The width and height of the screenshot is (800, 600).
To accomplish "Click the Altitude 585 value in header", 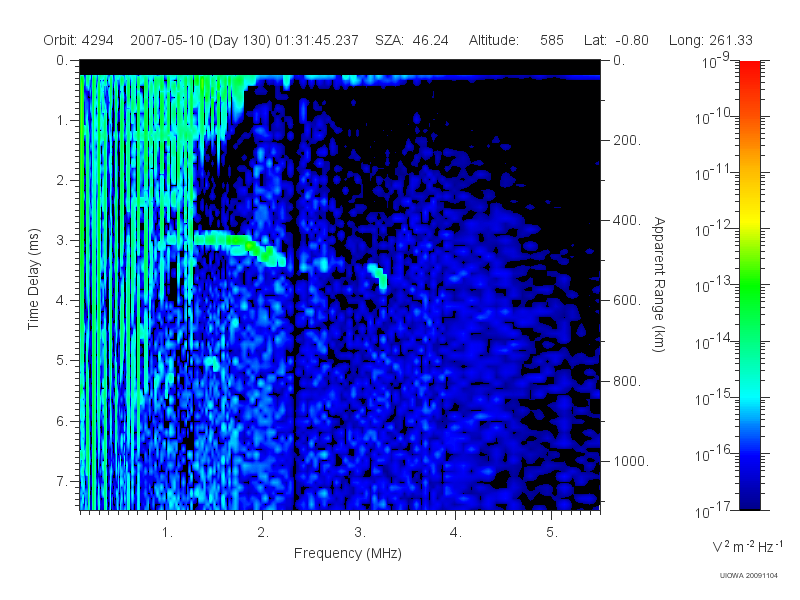I will [552, 40].
